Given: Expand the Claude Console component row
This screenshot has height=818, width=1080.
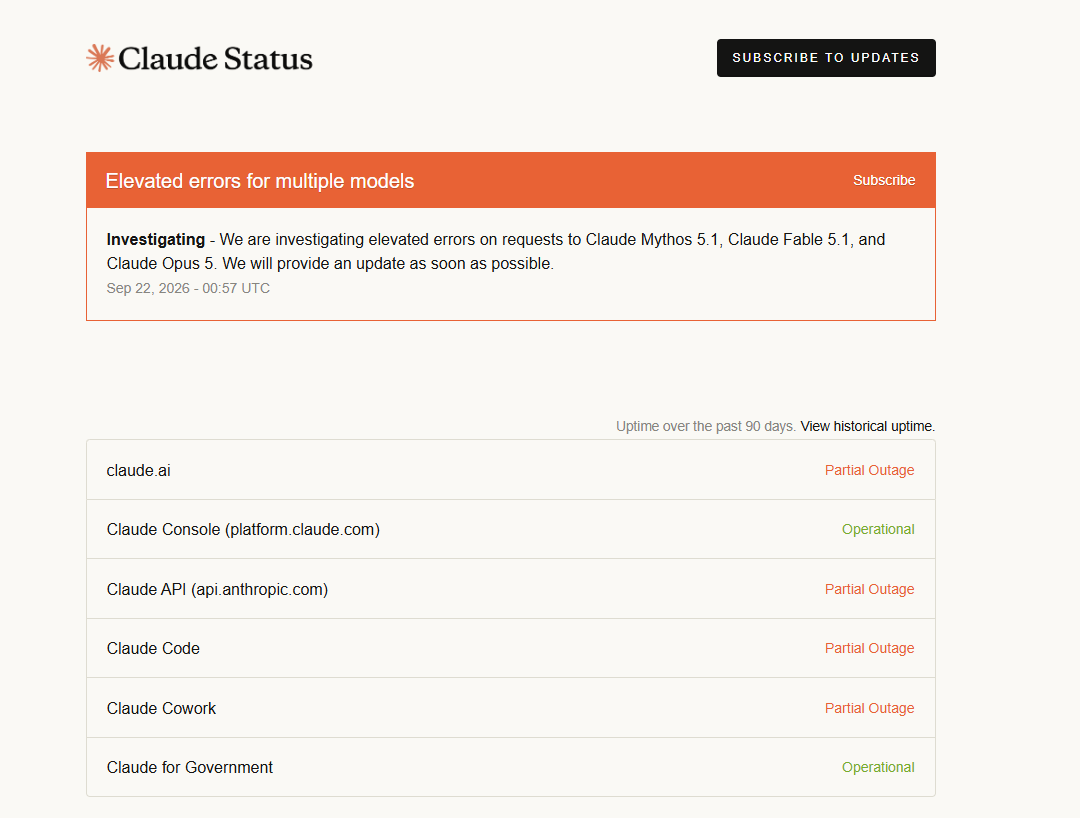Looking at the screenshot, I should tap(510, 529).
